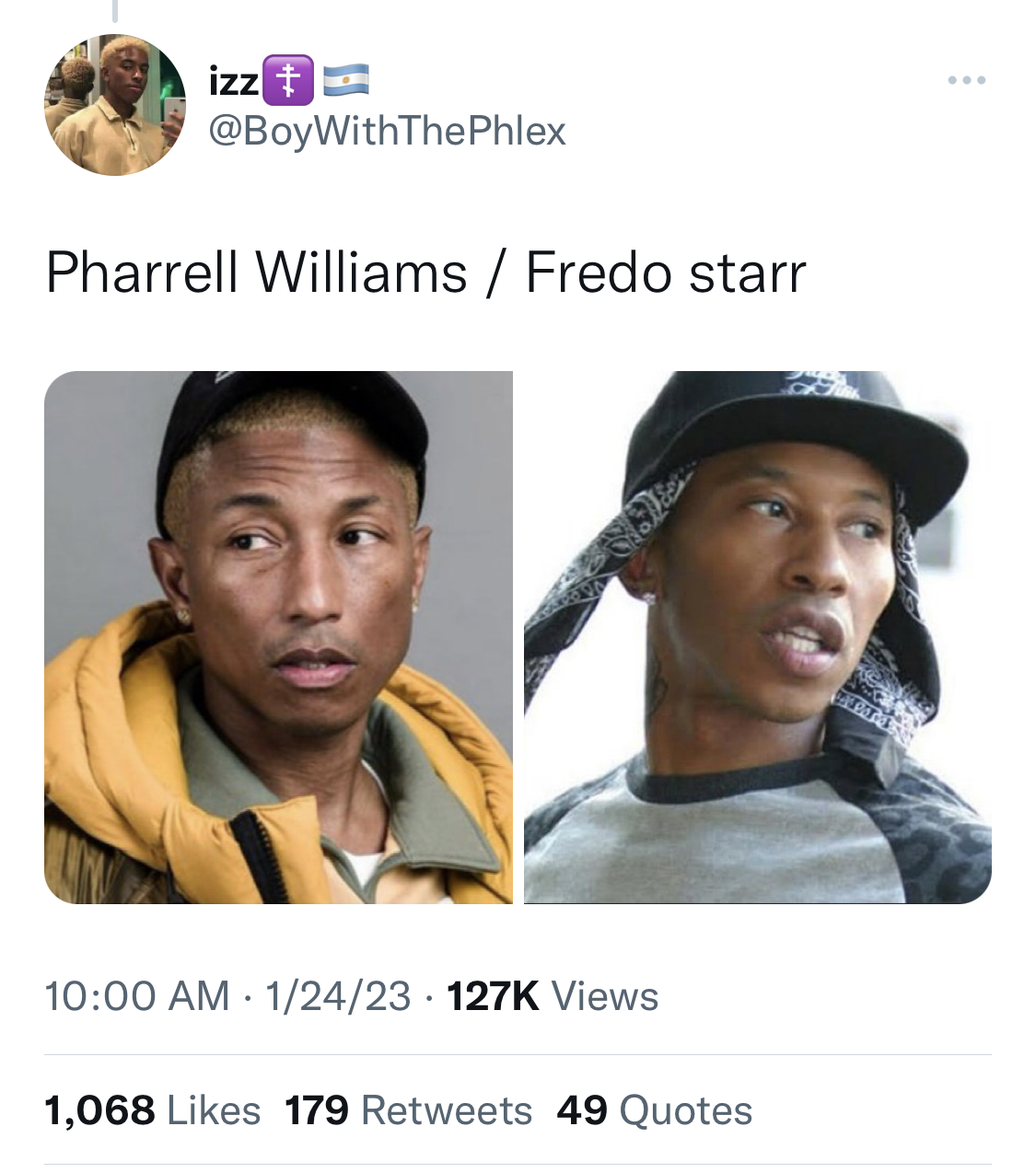Enlarge the left photo with yellow jacket
This screenshot has width=1036, height=1173.
point(278,637)
